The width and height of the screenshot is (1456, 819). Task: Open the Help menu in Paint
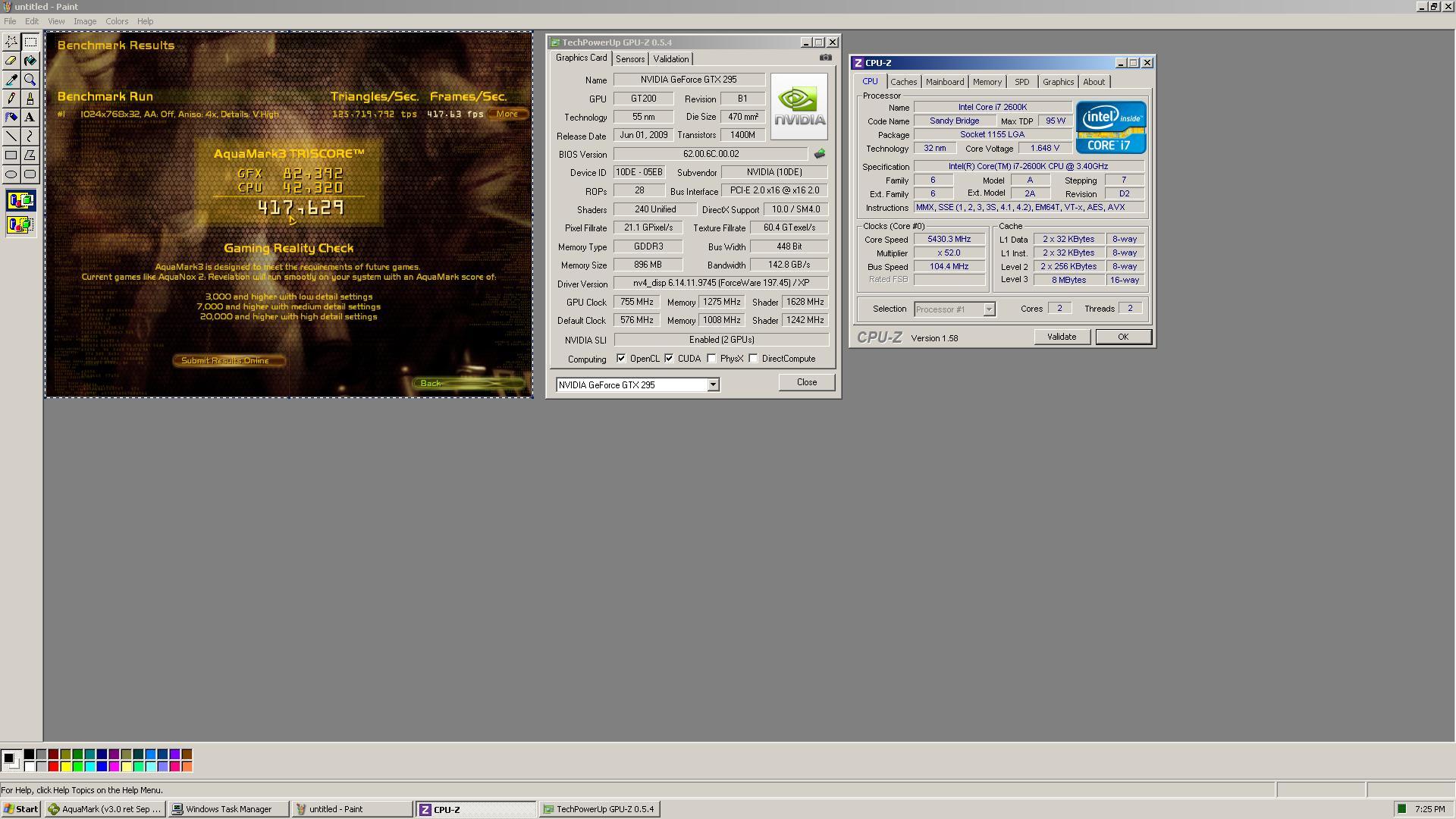coord(145,21)
